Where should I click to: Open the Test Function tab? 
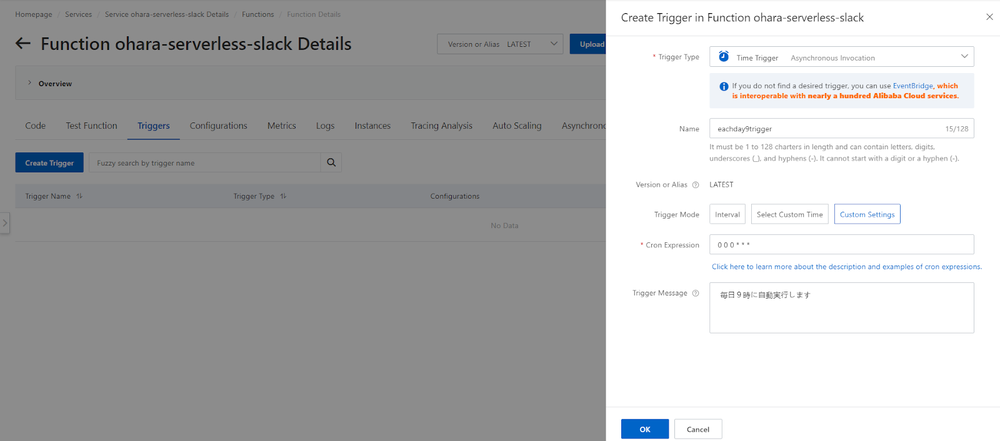pos(91,126)
